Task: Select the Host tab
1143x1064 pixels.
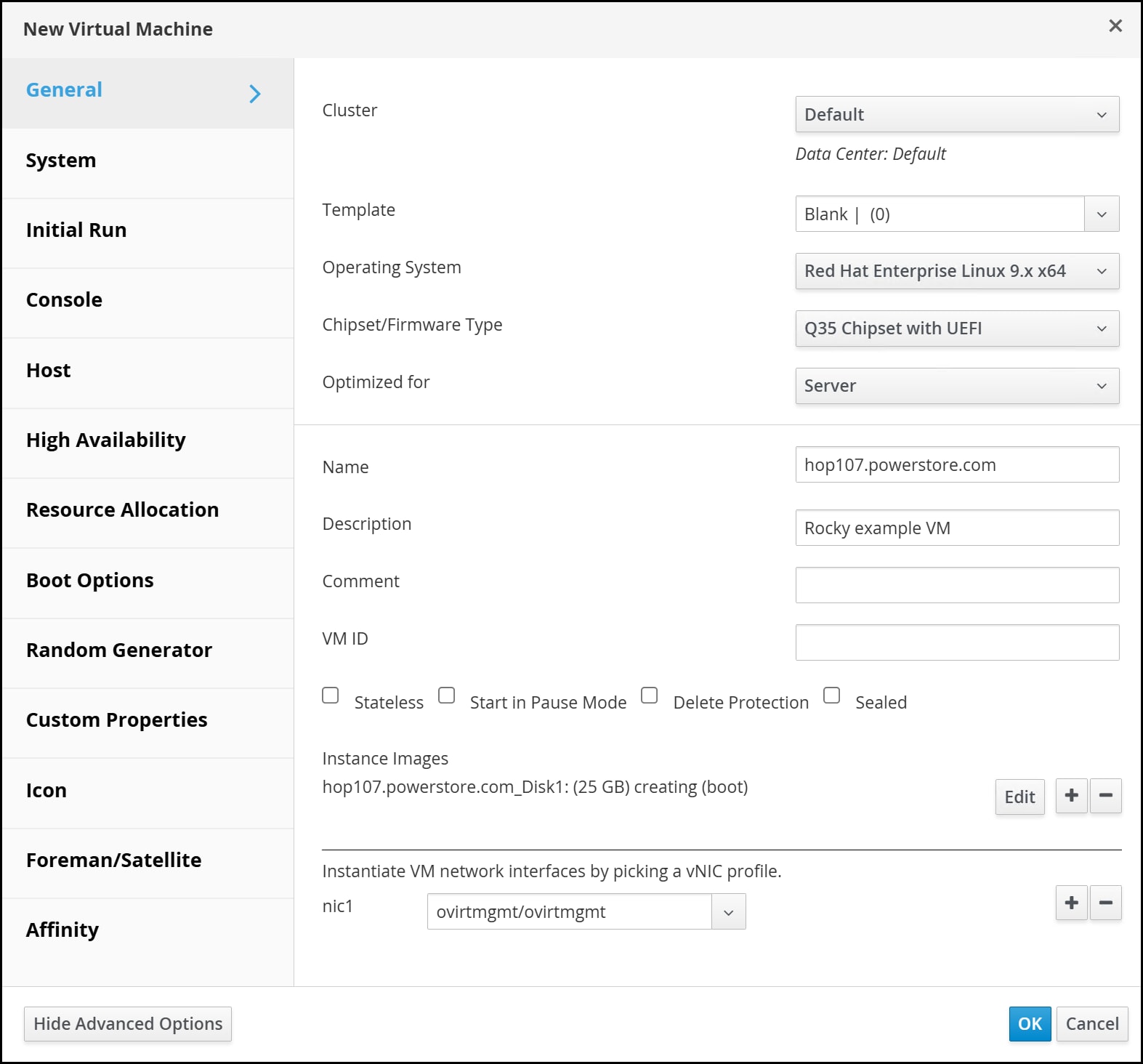Action: click(148, 371)
